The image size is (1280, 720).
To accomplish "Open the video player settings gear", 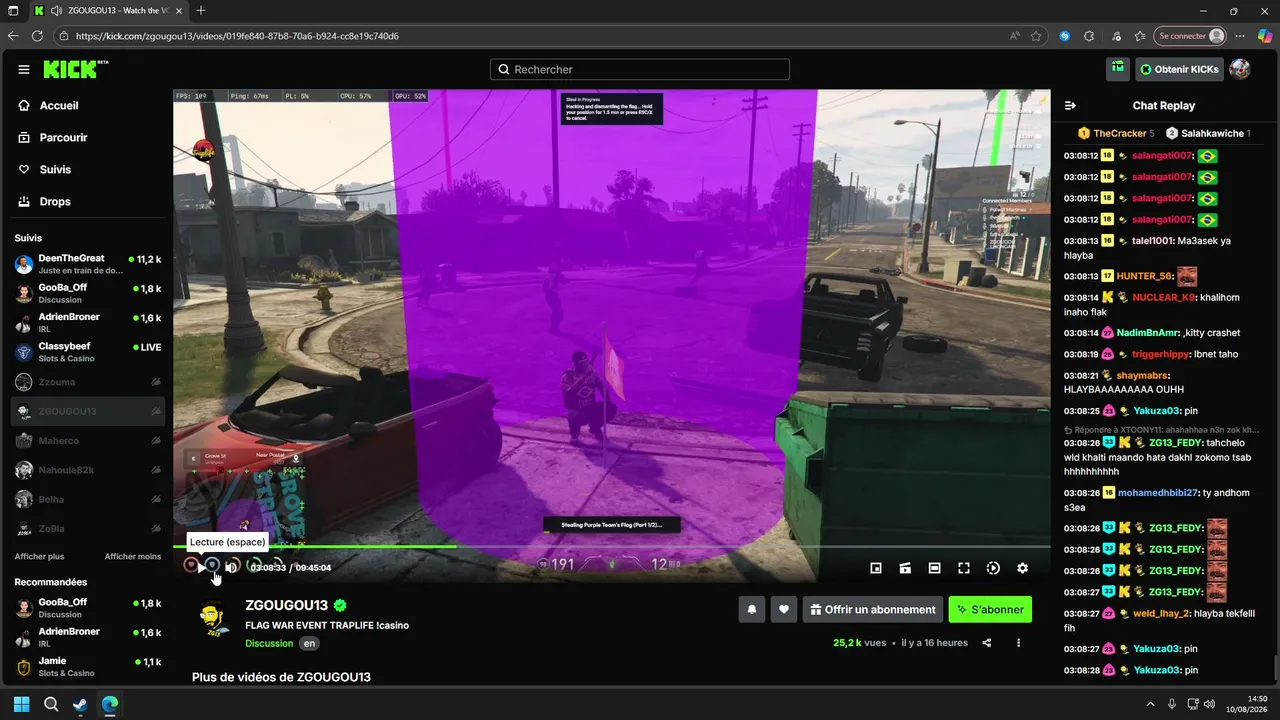I will 1022,568.
